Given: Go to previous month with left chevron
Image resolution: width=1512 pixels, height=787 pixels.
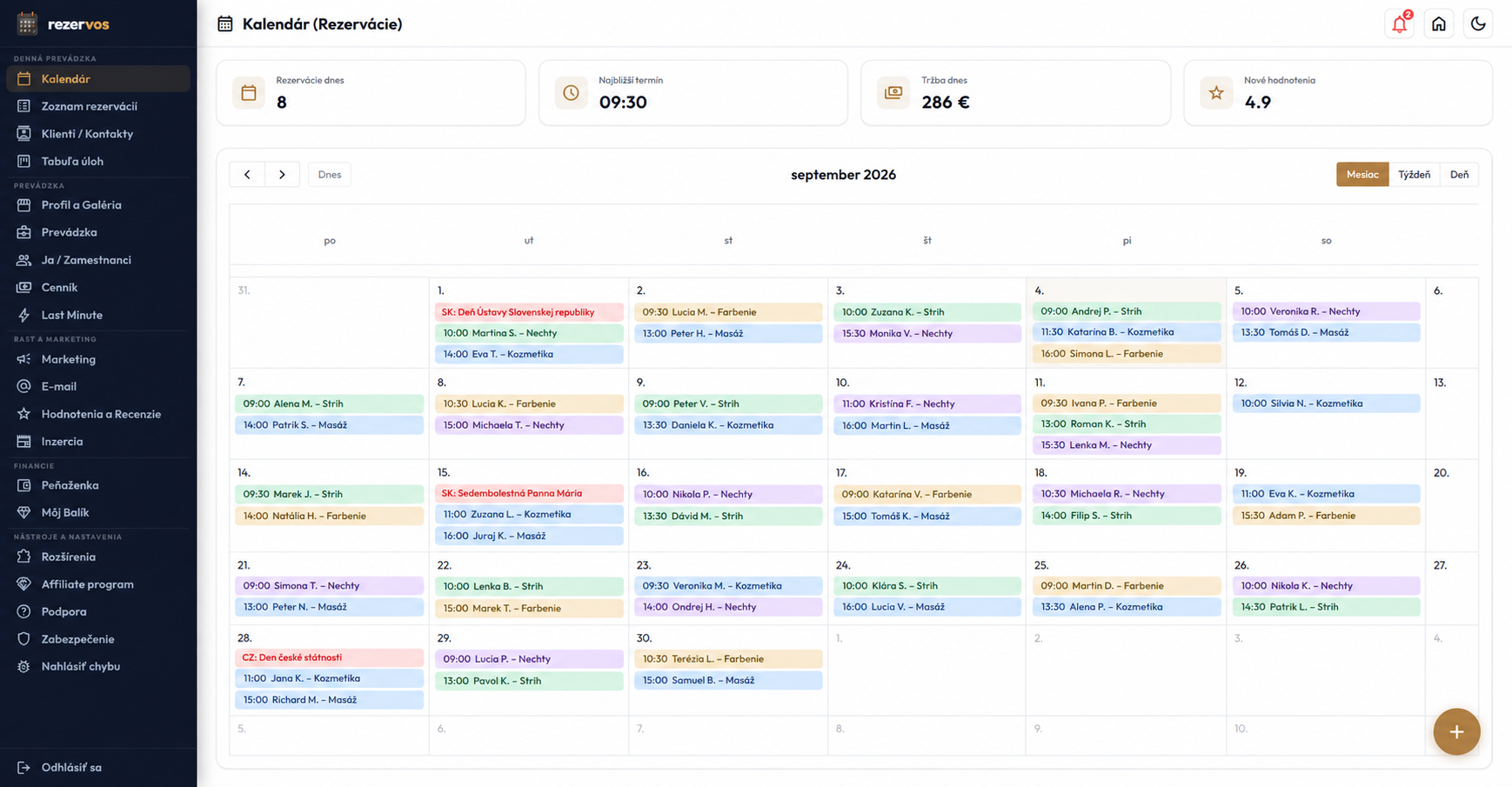Looking at the screenshot, I should (247, 175).
